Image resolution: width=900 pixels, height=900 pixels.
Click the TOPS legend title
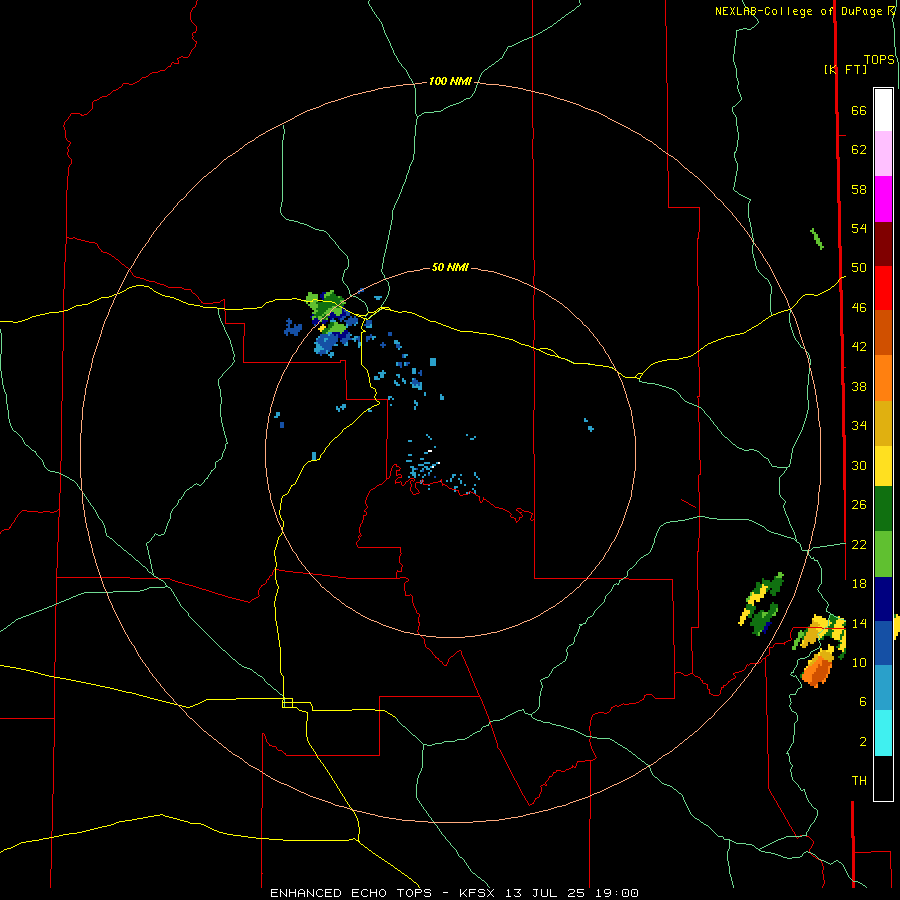coord(879,60)
